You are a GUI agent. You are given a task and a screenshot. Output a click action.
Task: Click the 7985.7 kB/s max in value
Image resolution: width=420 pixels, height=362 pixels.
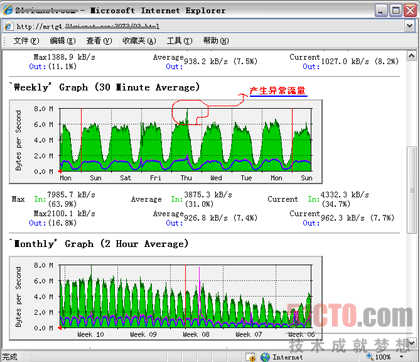(x=71, y=195)
